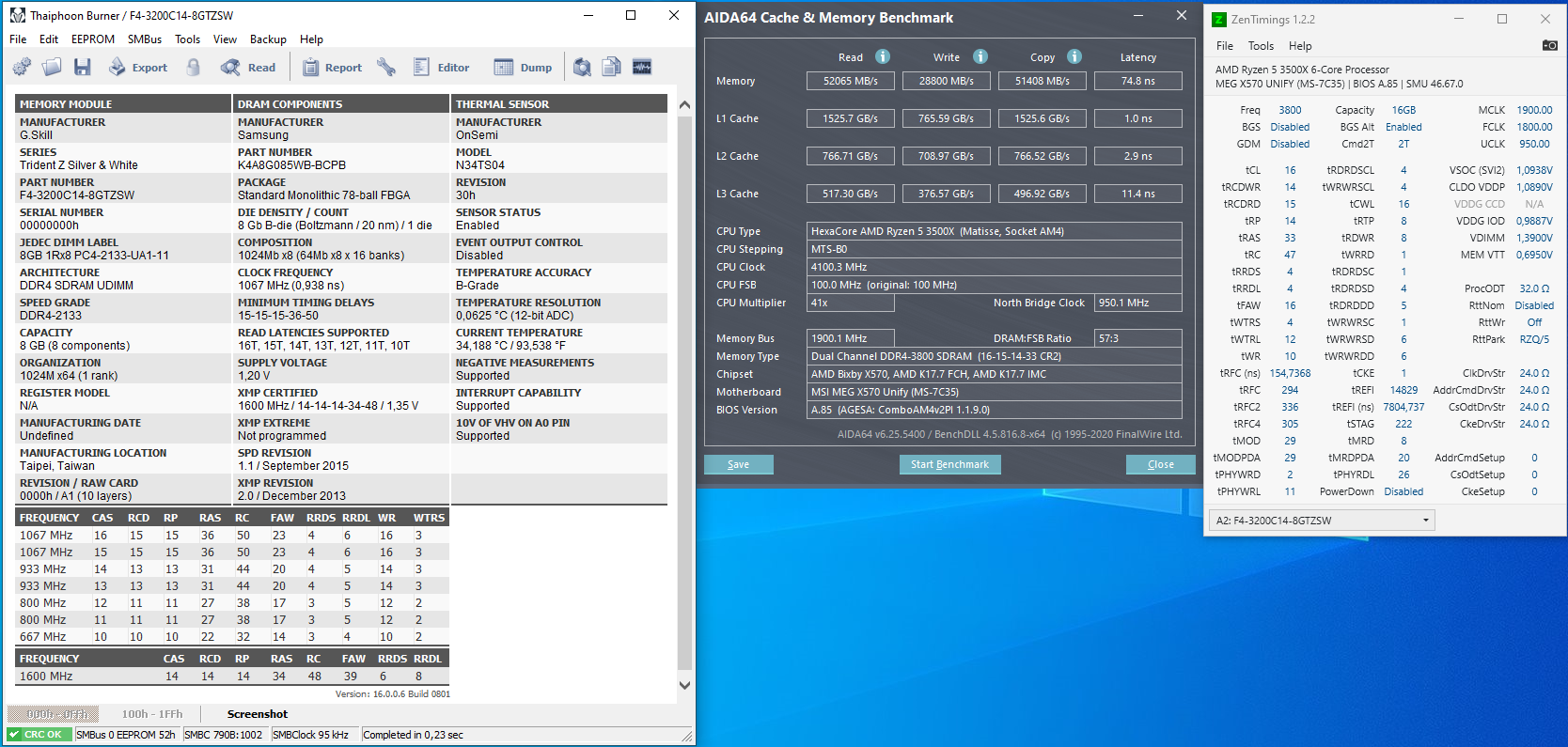Open the A2 memory module dropdown in ZenTimings
1568x747 pixels.
1322,520
